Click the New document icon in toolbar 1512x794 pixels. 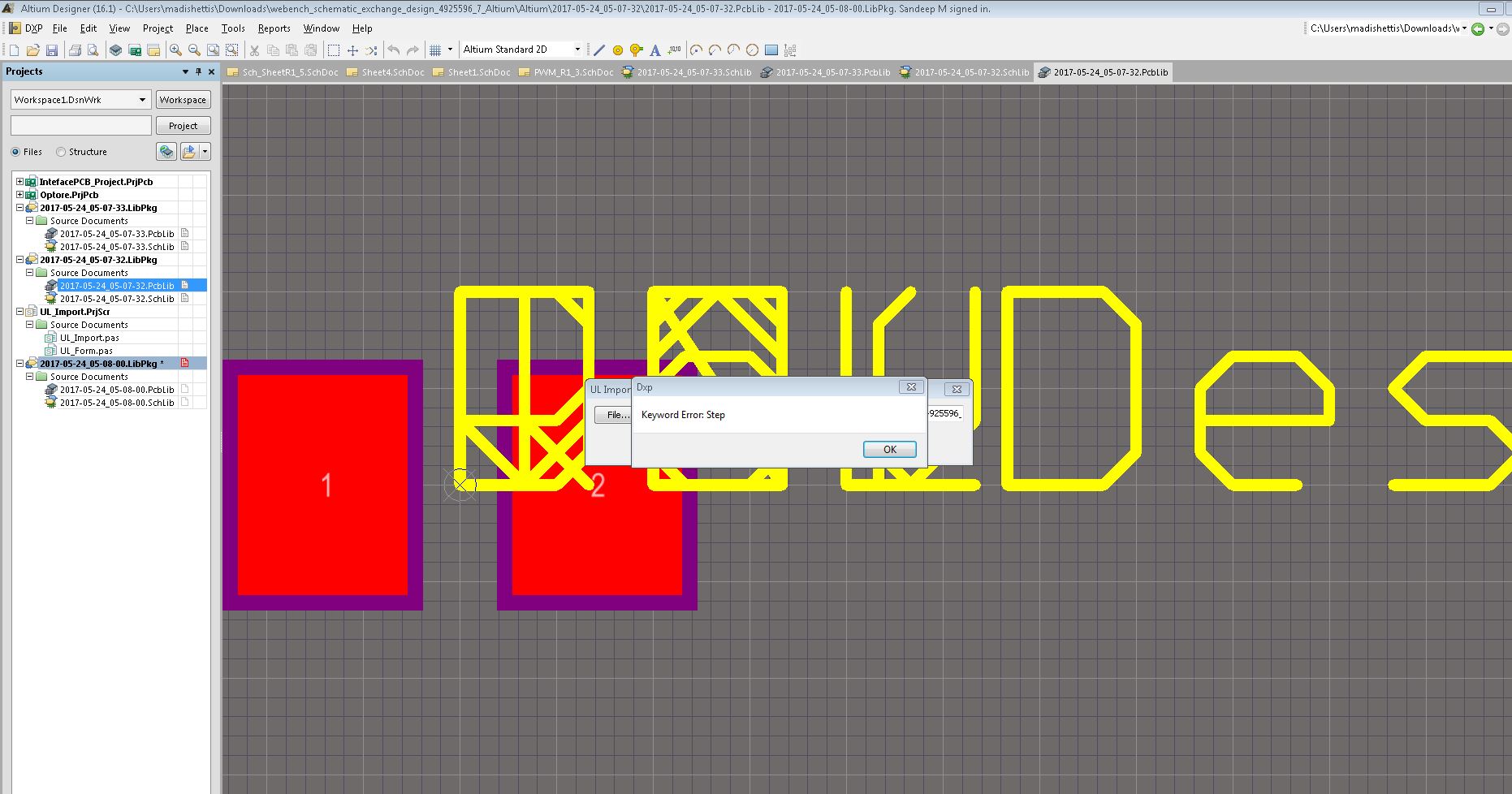tap(14, 50)
